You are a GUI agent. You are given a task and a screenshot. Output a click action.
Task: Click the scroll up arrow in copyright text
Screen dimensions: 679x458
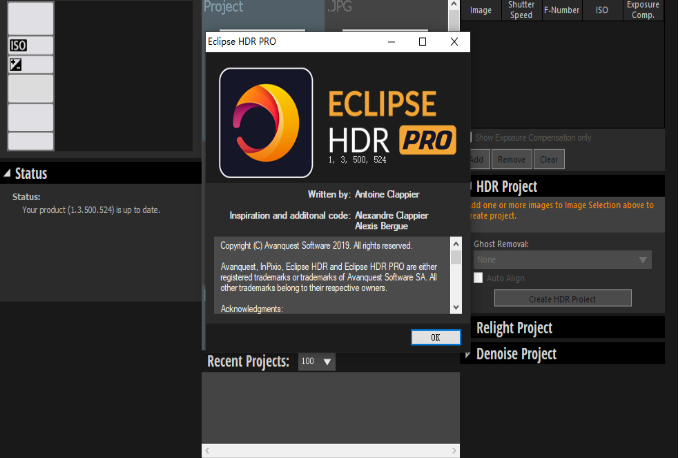click(x=456, y=244)
